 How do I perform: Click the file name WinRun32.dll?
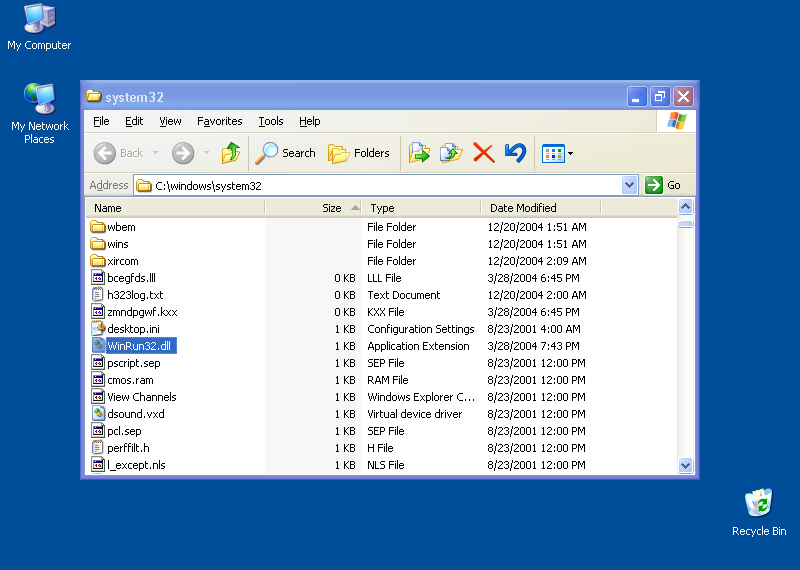[141, 345]
